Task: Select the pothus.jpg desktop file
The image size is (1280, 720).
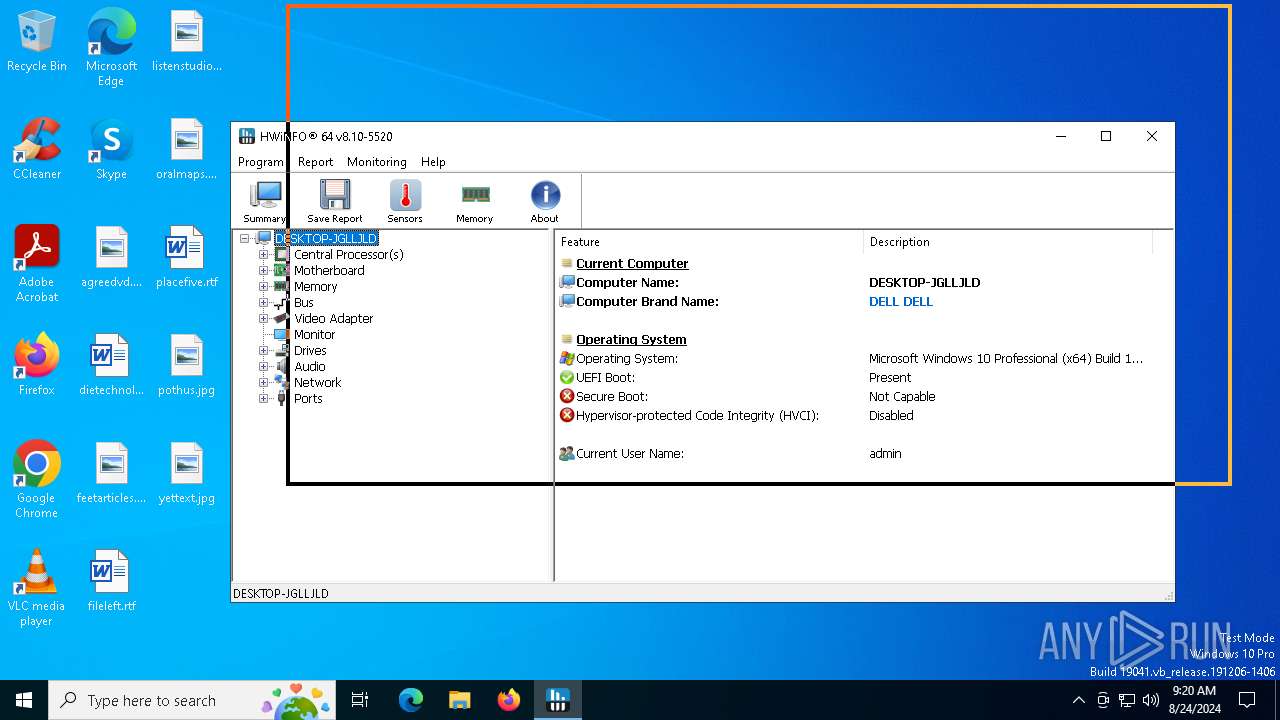Action: click(x=187, y=366)
